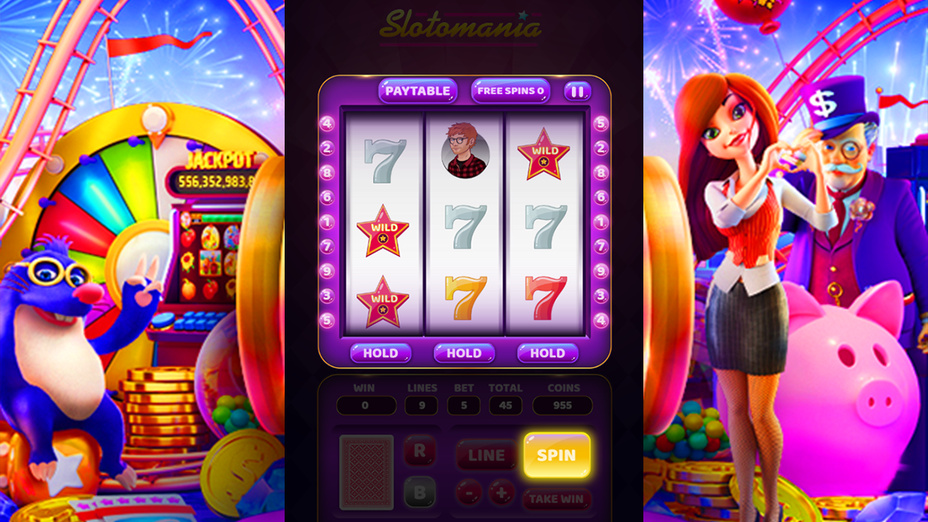The image size is (928, 522).
Task: Click the face-down playing card
Action: [x=366, y=472]
